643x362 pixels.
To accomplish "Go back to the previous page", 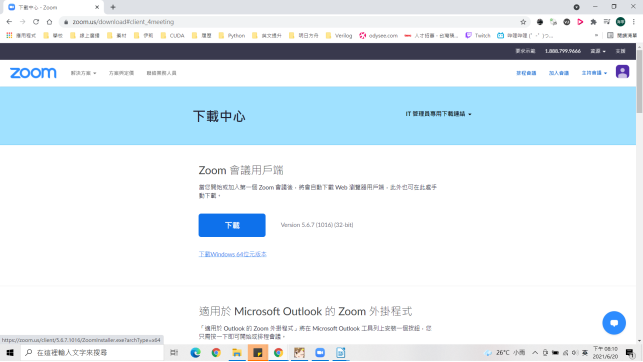I will coord(9,22).
